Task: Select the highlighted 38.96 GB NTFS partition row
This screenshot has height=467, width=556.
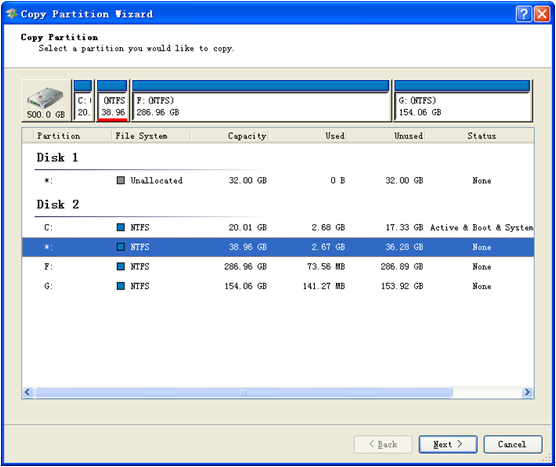Action: [x=278, y=247]
